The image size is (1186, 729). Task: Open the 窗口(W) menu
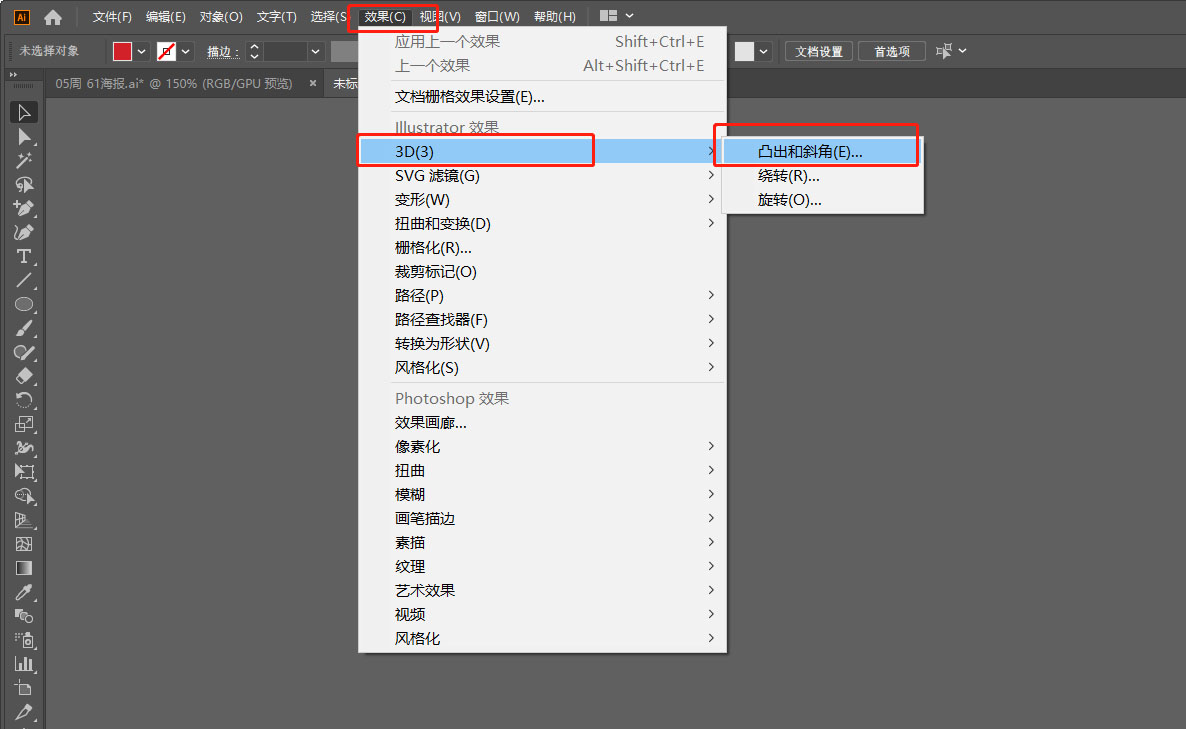[x=497, y=17]
